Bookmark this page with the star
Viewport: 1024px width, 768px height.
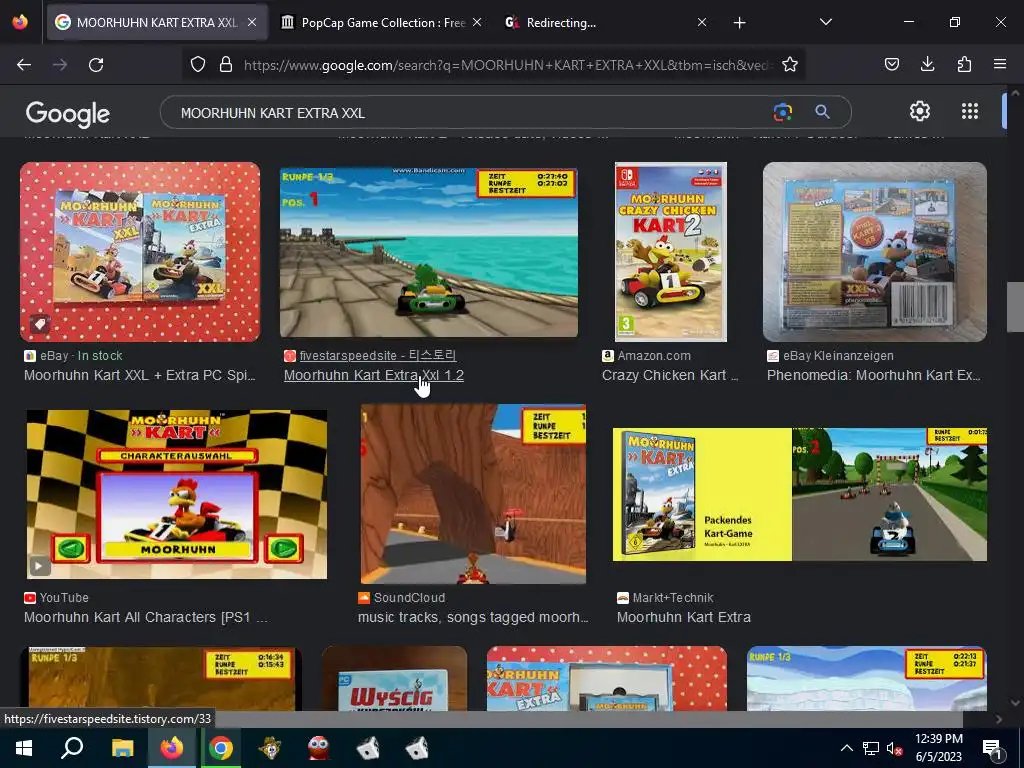(790, 65)
